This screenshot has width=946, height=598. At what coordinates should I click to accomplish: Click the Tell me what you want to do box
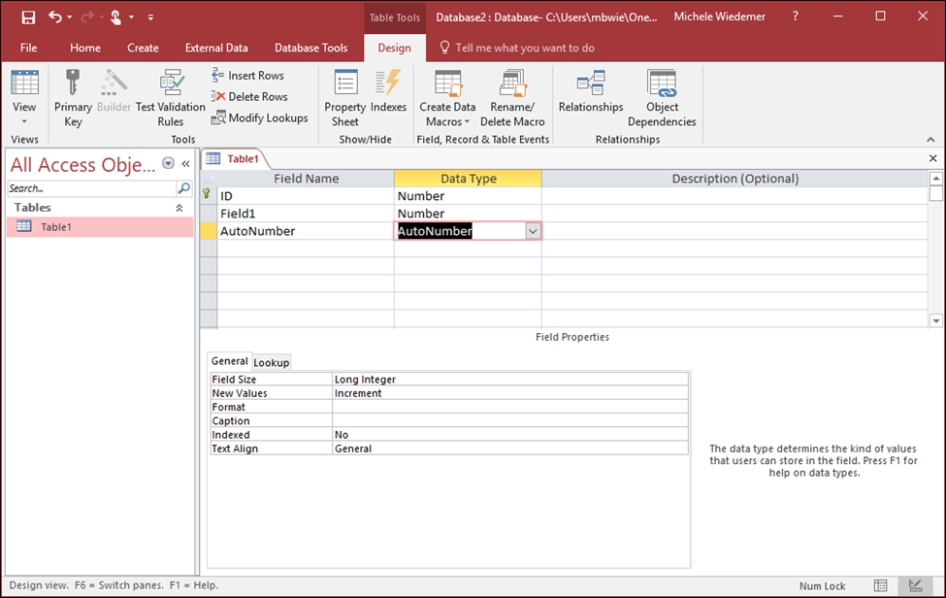click(x=524, y=48)
